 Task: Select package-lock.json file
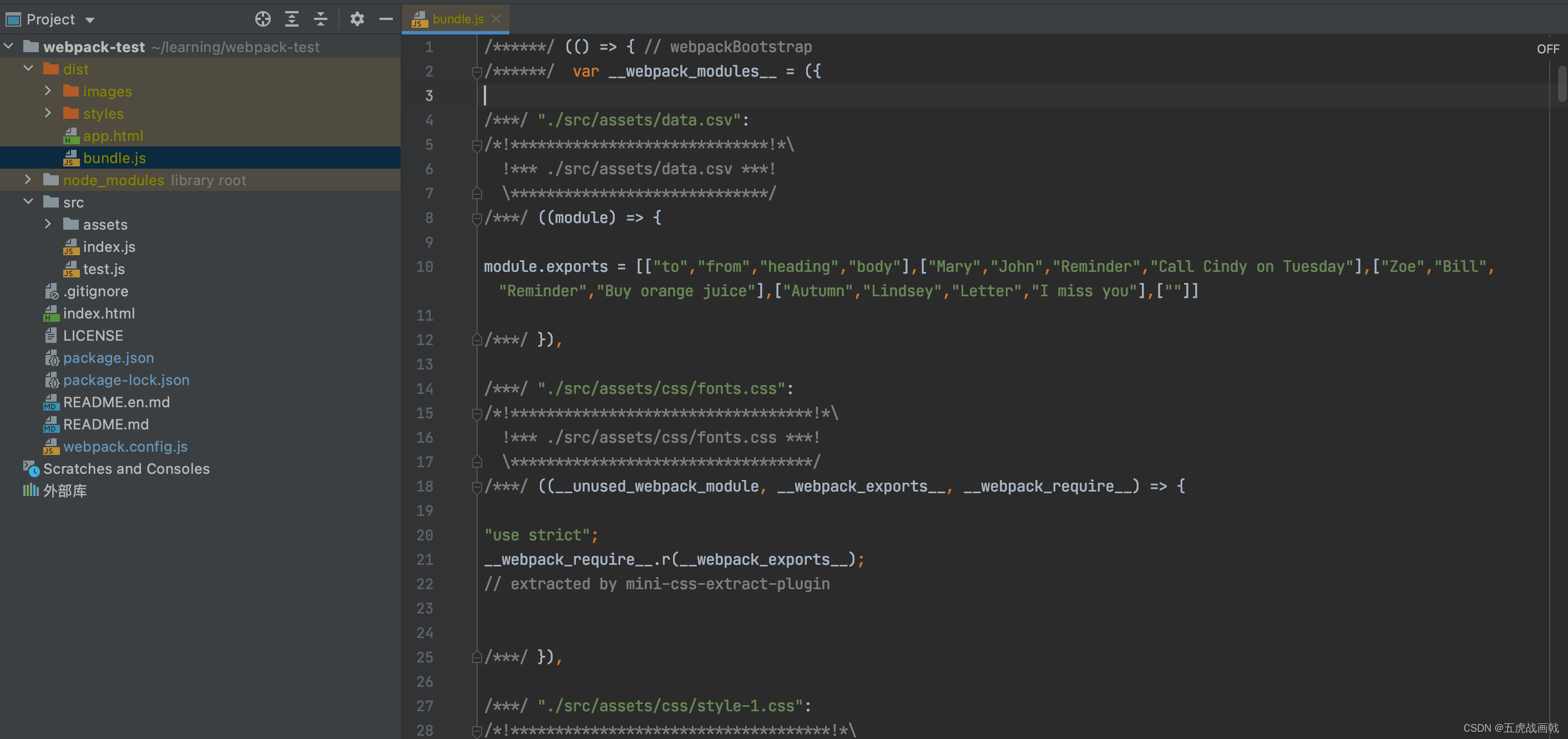(x=127, y=380)
